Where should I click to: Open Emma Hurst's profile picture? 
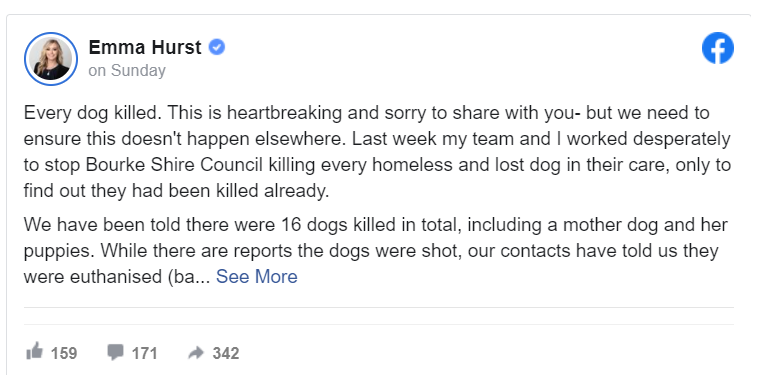[x=50, y=59]
